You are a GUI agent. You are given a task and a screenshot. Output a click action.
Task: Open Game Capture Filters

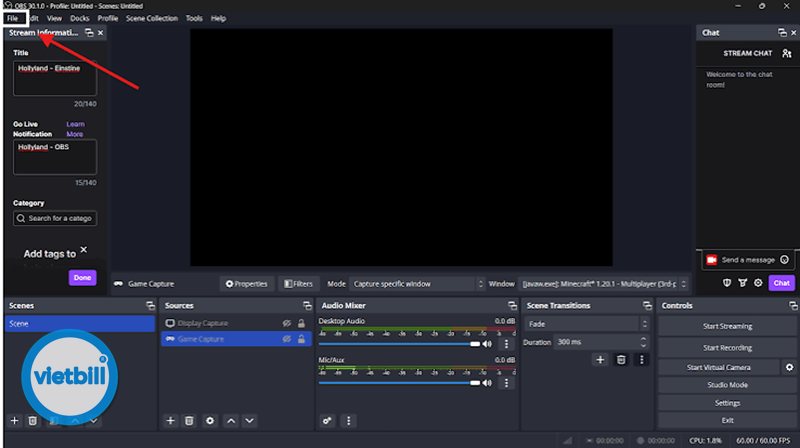pyautogui.click(x=298, y=284)
